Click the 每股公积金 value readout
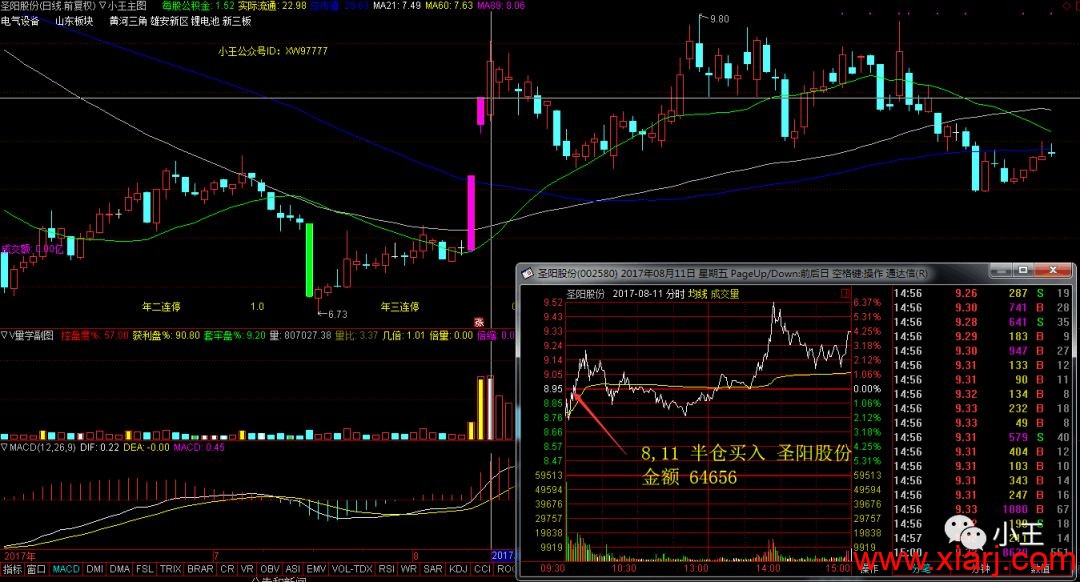This screenshot has width=1080, height=582. (x=198, y=6)
